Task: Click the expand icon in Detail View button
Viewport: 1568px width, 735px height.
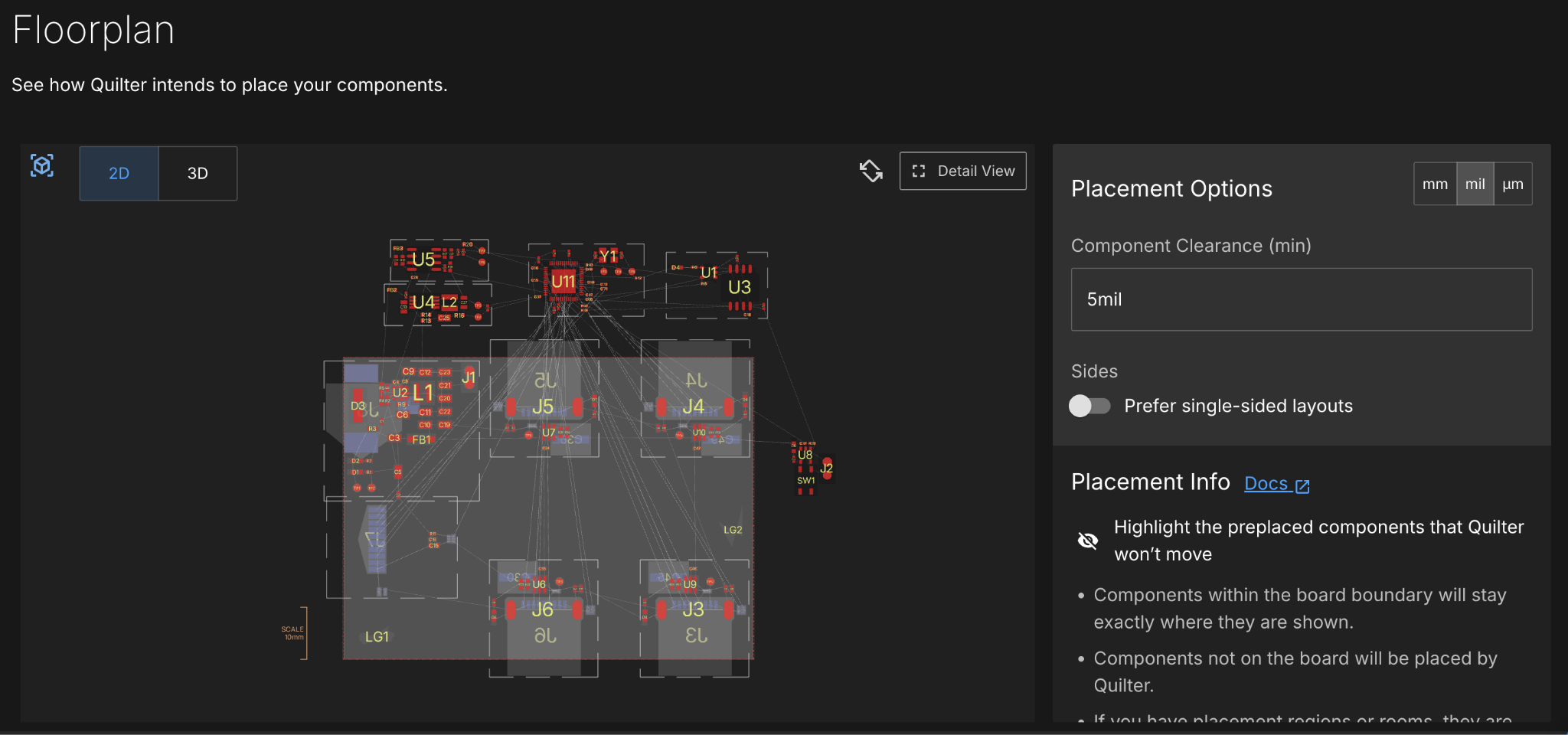Action: [919, 171]
